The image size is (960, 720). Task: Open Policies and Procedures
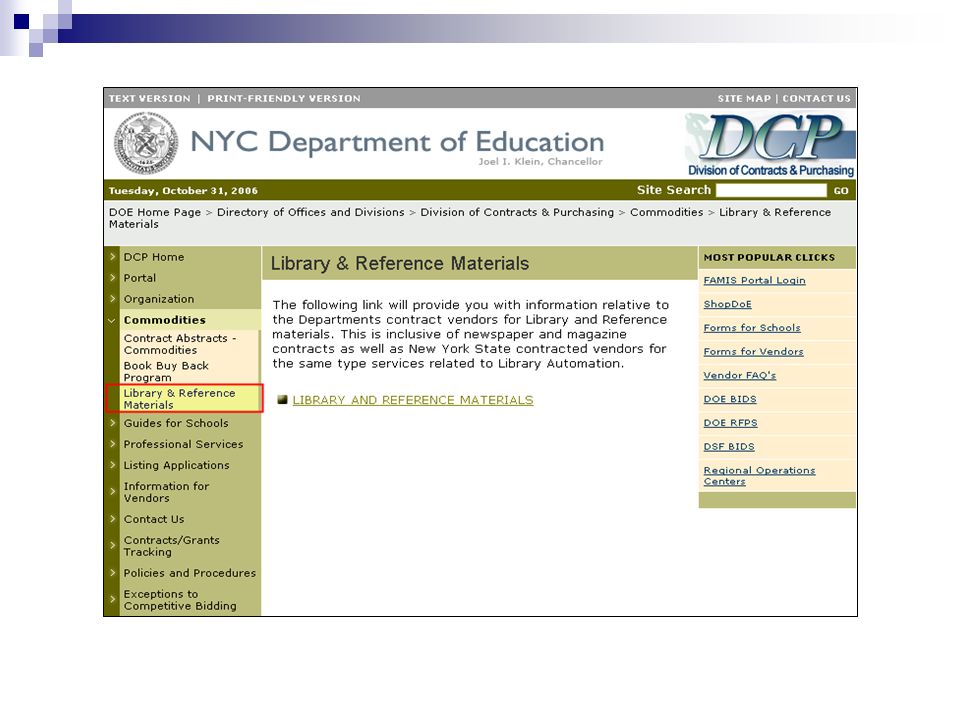[190, 573]
